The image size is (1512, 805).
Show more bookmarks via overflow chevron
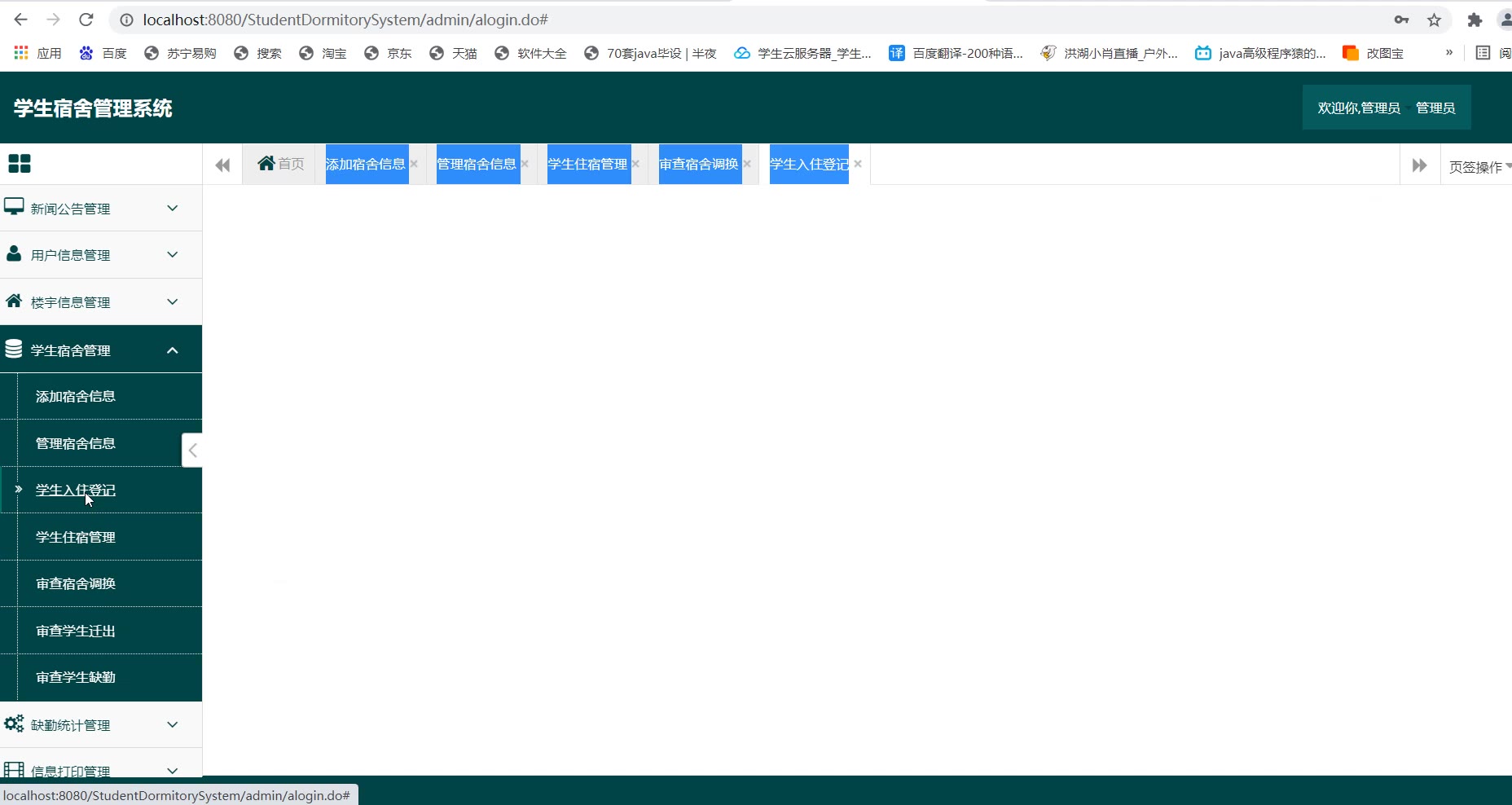coord(1449,53)
